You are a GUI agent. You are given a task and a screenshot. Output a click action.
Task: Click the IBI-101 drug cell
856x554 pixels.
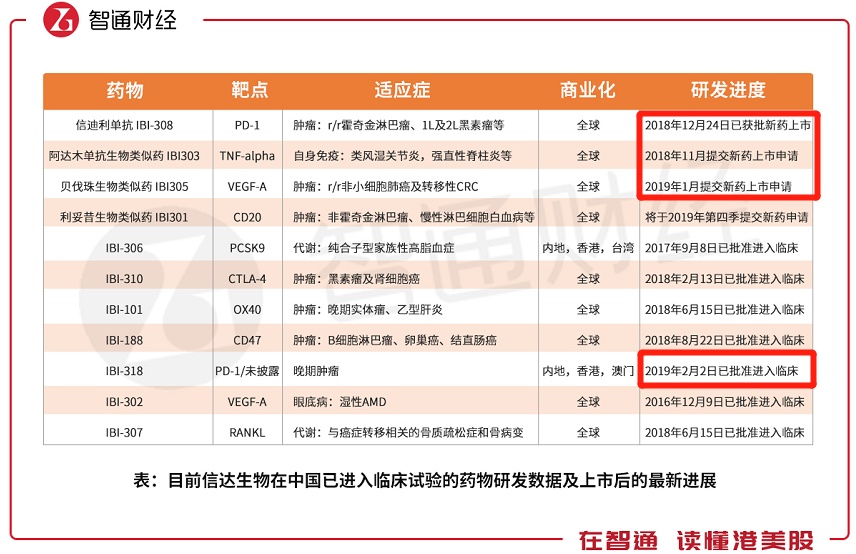click(x=124, y=309)
